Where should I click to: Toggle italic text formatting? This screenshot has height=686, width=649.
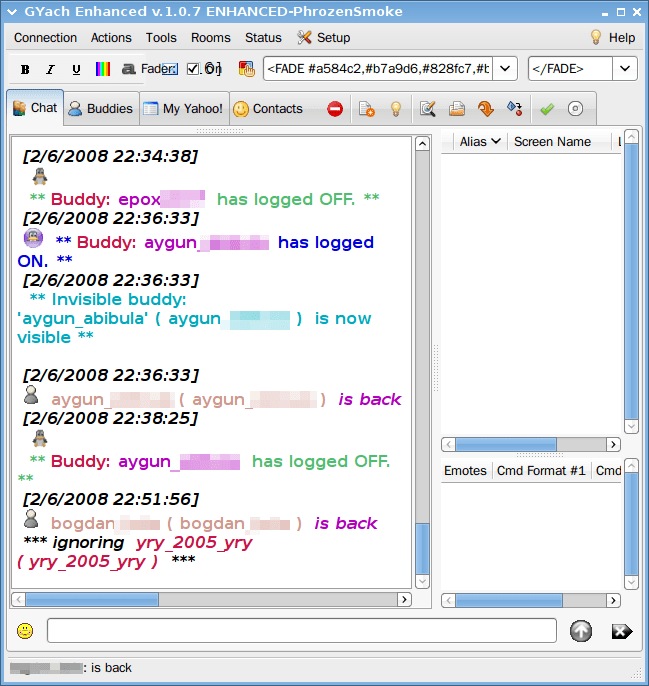tap(51, 69)
